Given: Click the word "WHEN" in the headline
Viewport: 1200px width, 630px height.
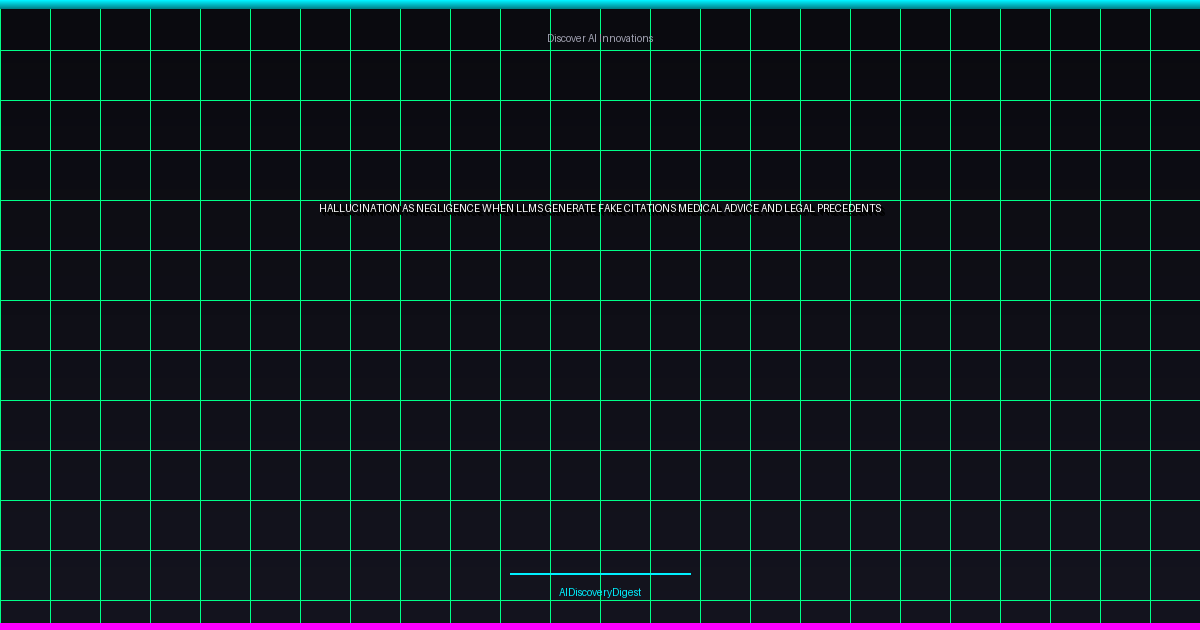Looking at the screenshot, I should coord(497,209).
